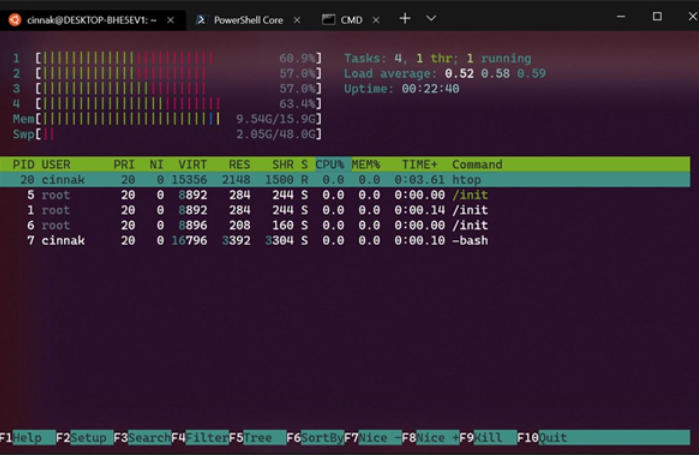Click the F1 Help button in htop footer
This screenshot has width=699, height=459.
[x=28, y=438]
